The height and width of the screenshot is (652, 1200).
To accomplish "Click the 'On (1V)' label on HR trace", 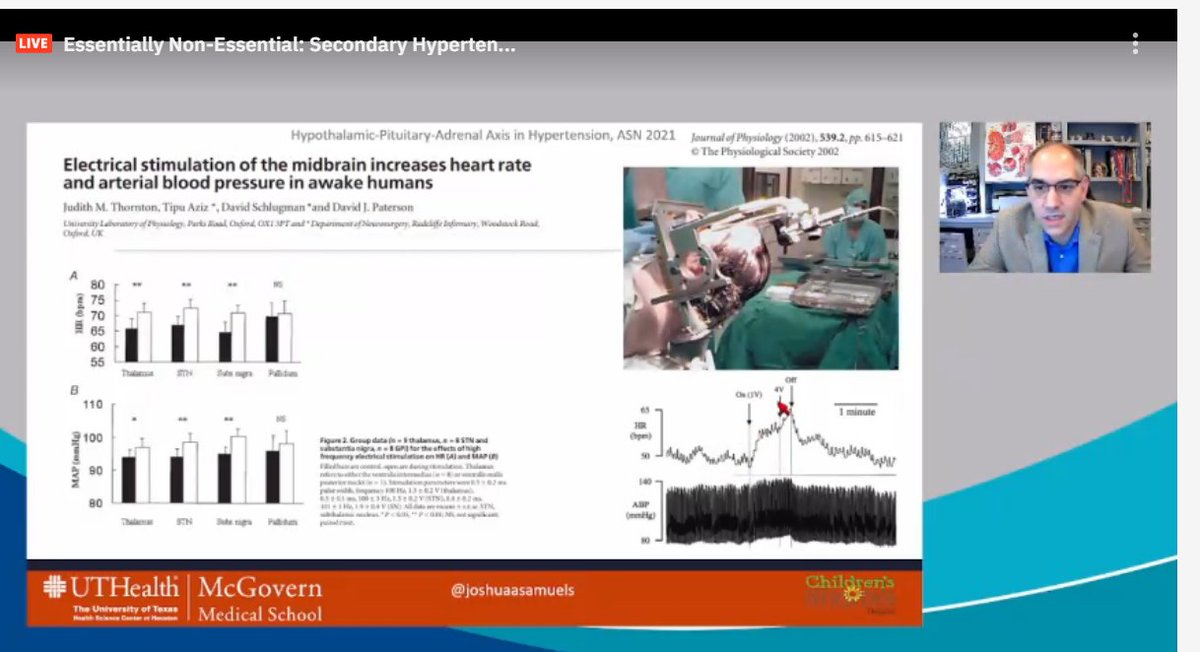I will pyautogui.click(x=749, y=394).
